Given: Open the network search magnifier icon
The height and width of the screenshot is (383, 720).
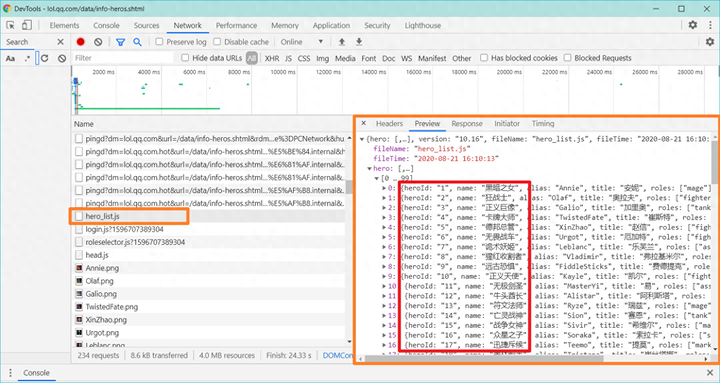Looking at the screenshot, I should (x=137, y=42).
